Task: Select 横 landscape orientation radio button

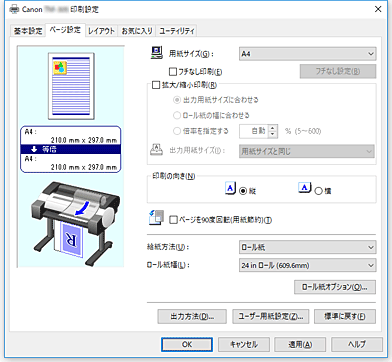Action: click(x=318, y=191)
